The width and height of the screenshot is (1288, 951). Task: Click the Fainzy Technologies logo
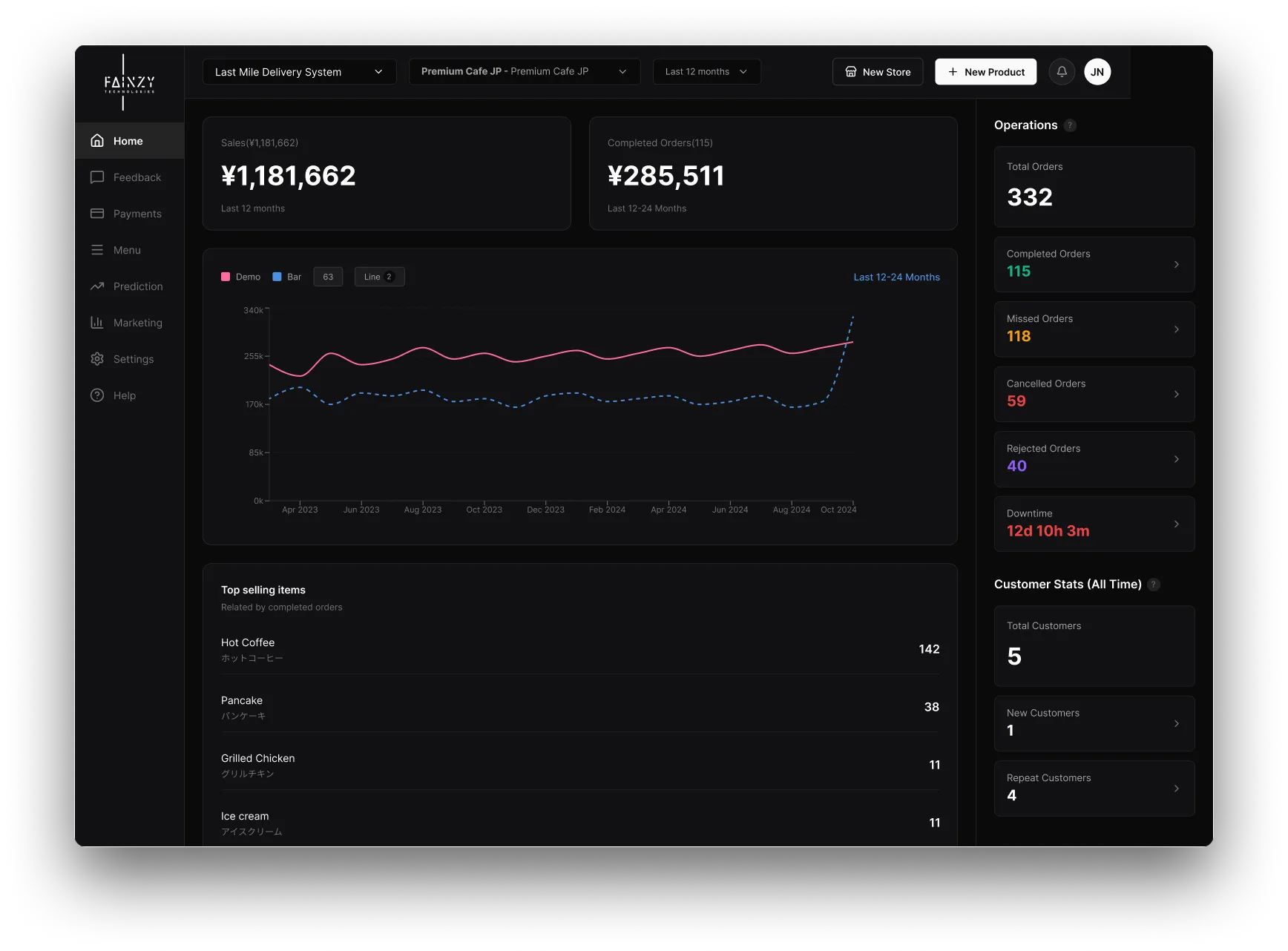(x=129, y=82)
